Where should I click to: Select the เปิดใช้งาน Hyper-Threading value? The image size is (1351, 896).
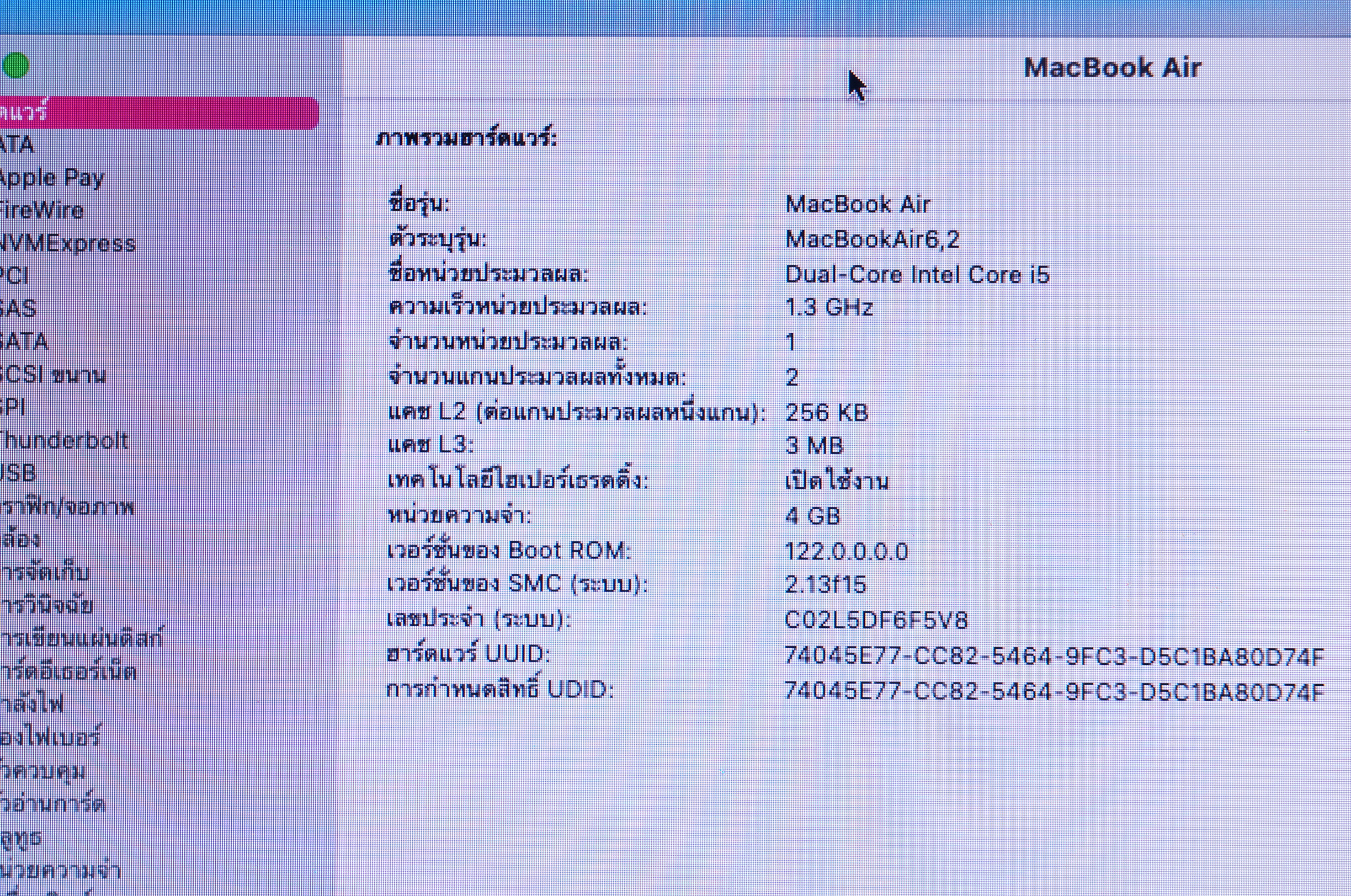[x=837, y=481]
